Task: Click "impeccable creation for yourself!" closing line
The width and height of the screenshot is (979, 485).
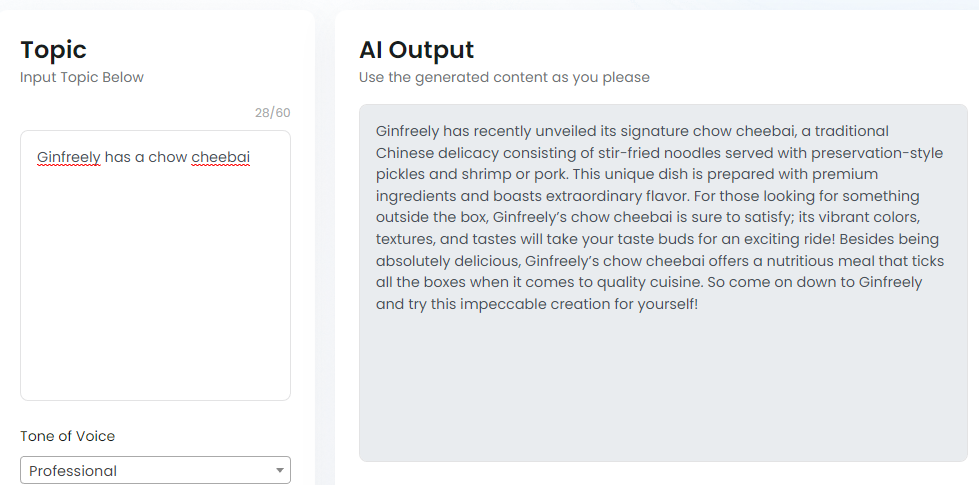Action: click(x=582, y=304)
